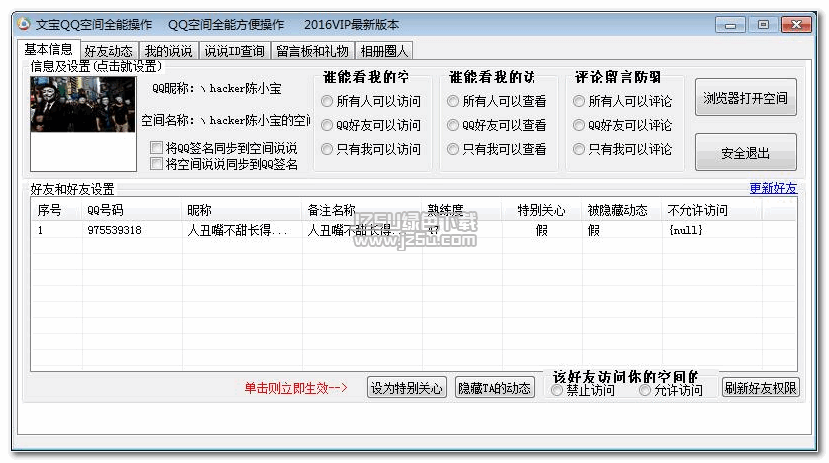Switch to the 基本信息 tab
Image resolution: width=829 pixels, height=463 pixels.
[49, 50]
